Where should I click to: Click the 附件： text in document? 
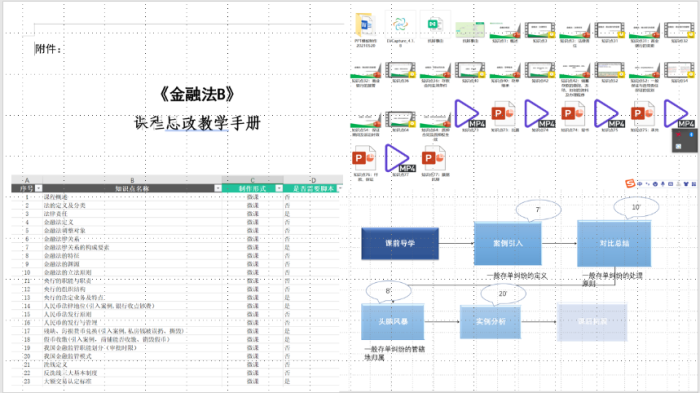(x=48, y=49)
